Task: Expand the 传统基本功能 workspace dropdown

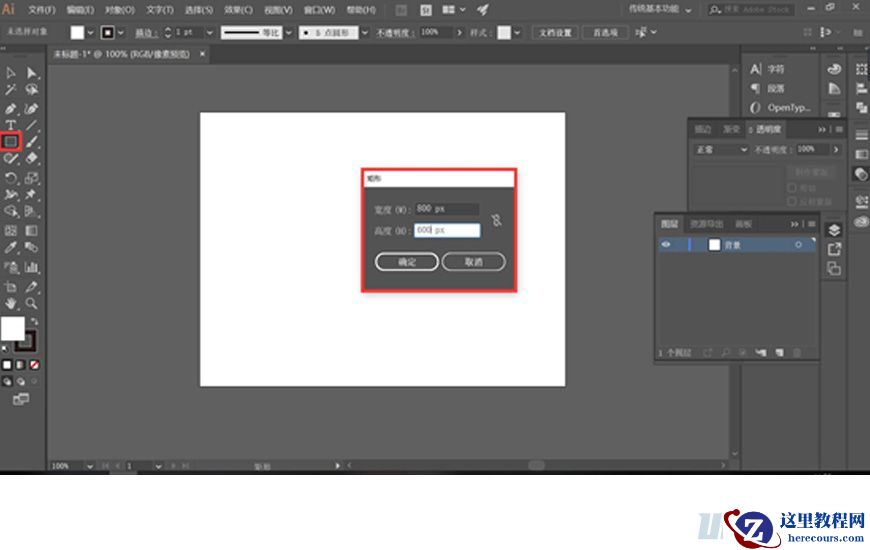Action: [688, 9]
